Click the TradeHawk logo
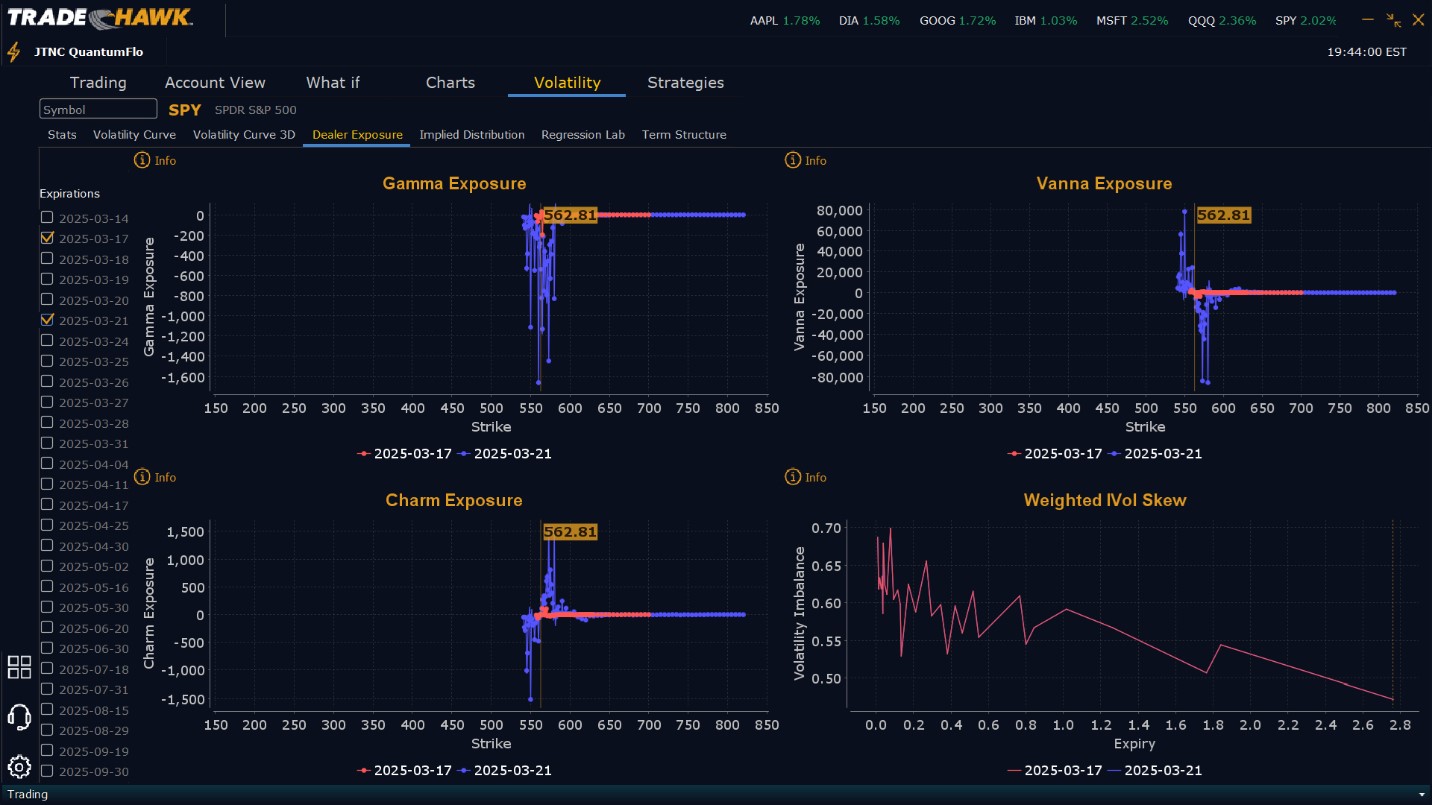Viewport: 1432px width, 805px height. (100, 18)
